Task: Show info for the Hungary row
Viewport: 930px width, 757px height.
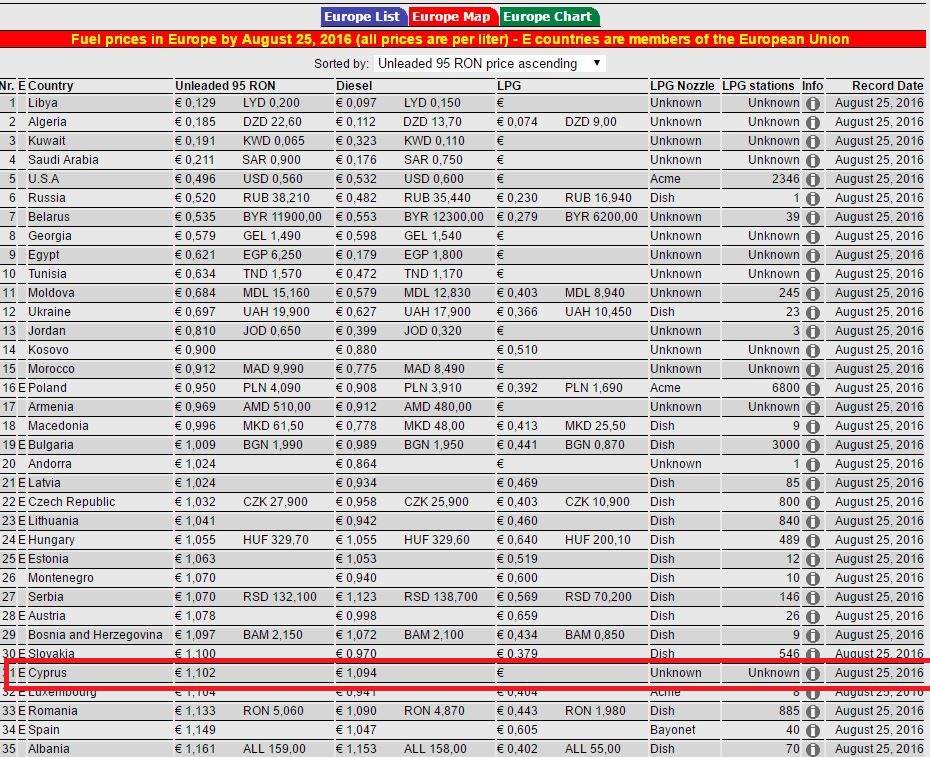Action: (813, 540)
